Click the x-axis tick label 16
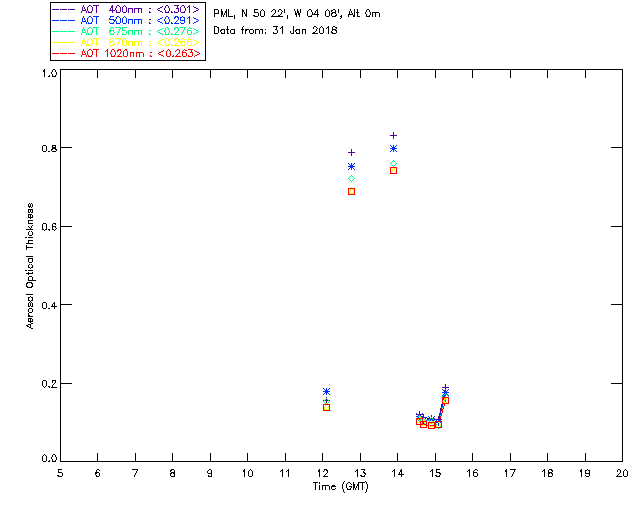This screenshot has height=512, width=640. pos(473,474)
